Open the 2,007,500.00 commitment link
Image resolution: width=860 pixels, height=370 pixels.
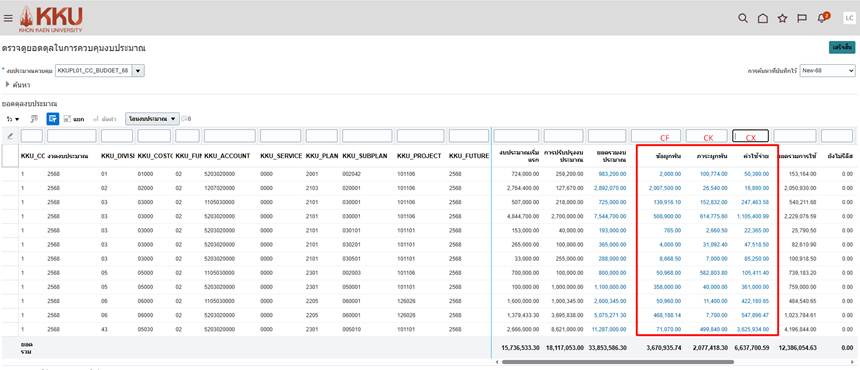pos(665,188)
